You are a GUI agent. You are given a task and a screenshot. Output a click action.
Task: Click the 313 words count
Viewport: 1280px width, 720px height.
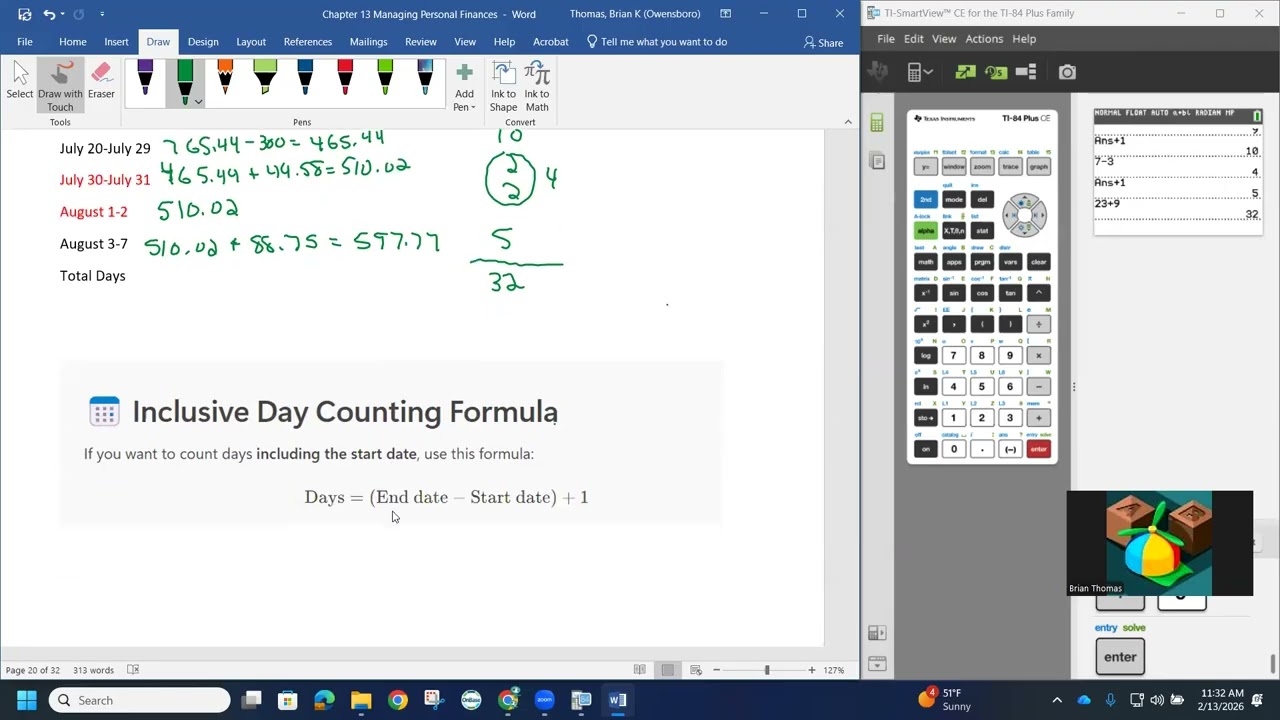[x=94, y=670]
